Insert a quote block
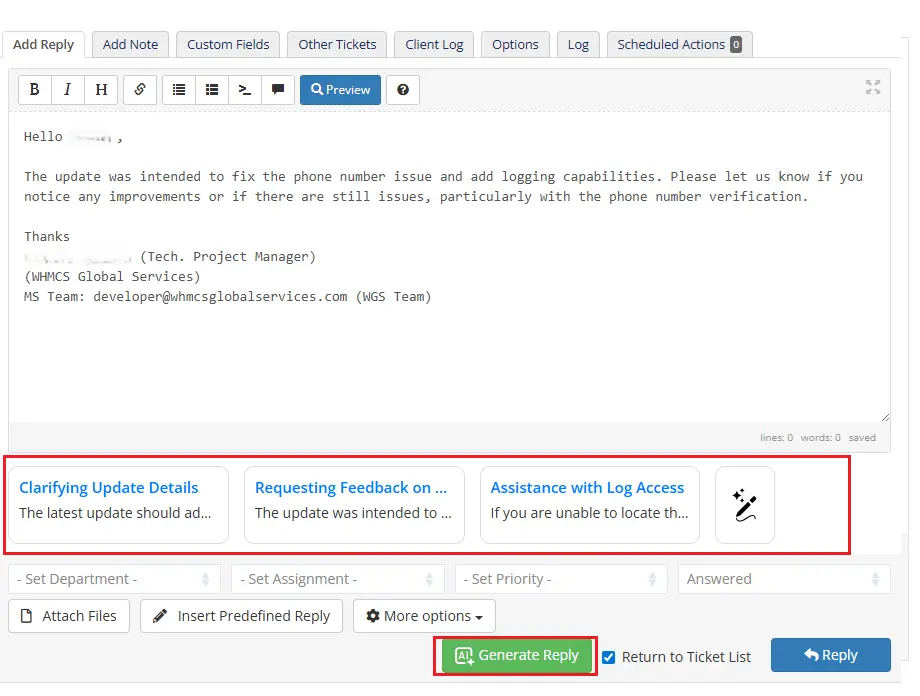920x696 pixels. [x=277, y=89]
